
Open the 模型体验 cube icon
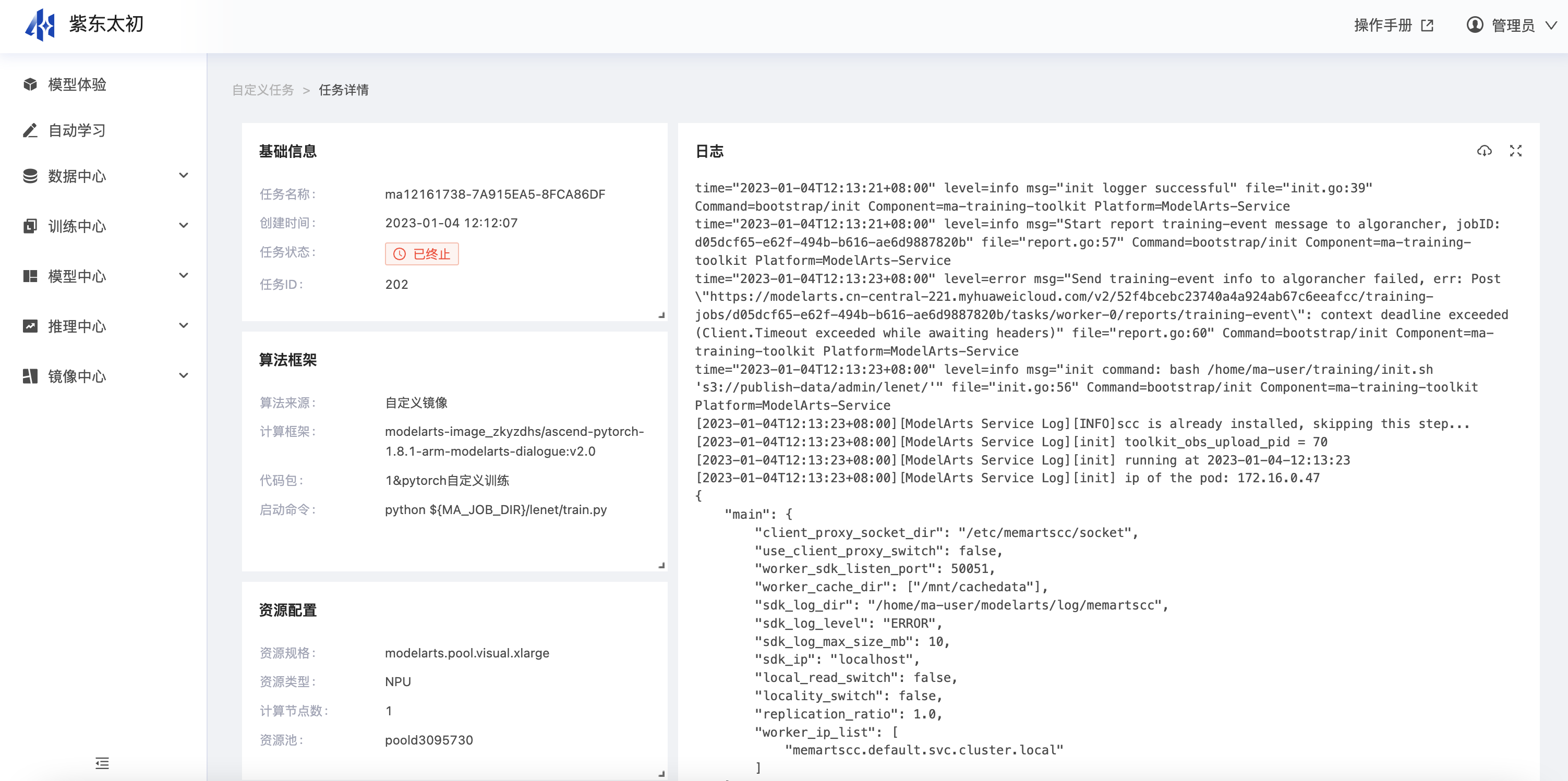(x=30, y=84)
